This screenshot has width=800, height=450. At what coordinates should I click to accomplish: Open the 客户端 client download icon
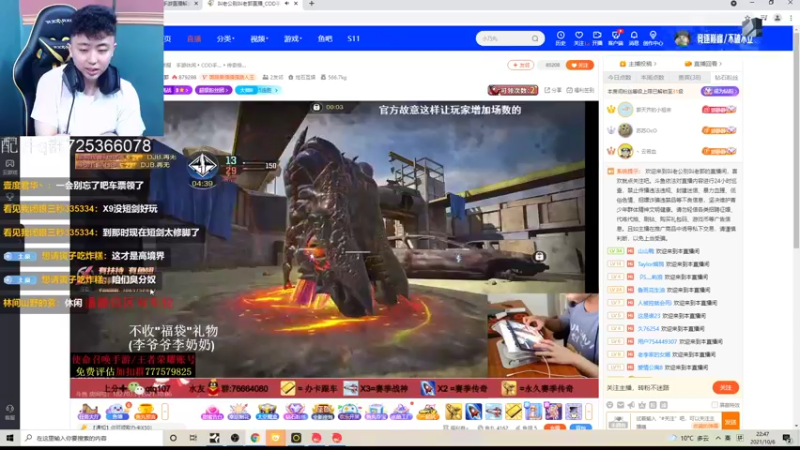[x=616, y=38]
